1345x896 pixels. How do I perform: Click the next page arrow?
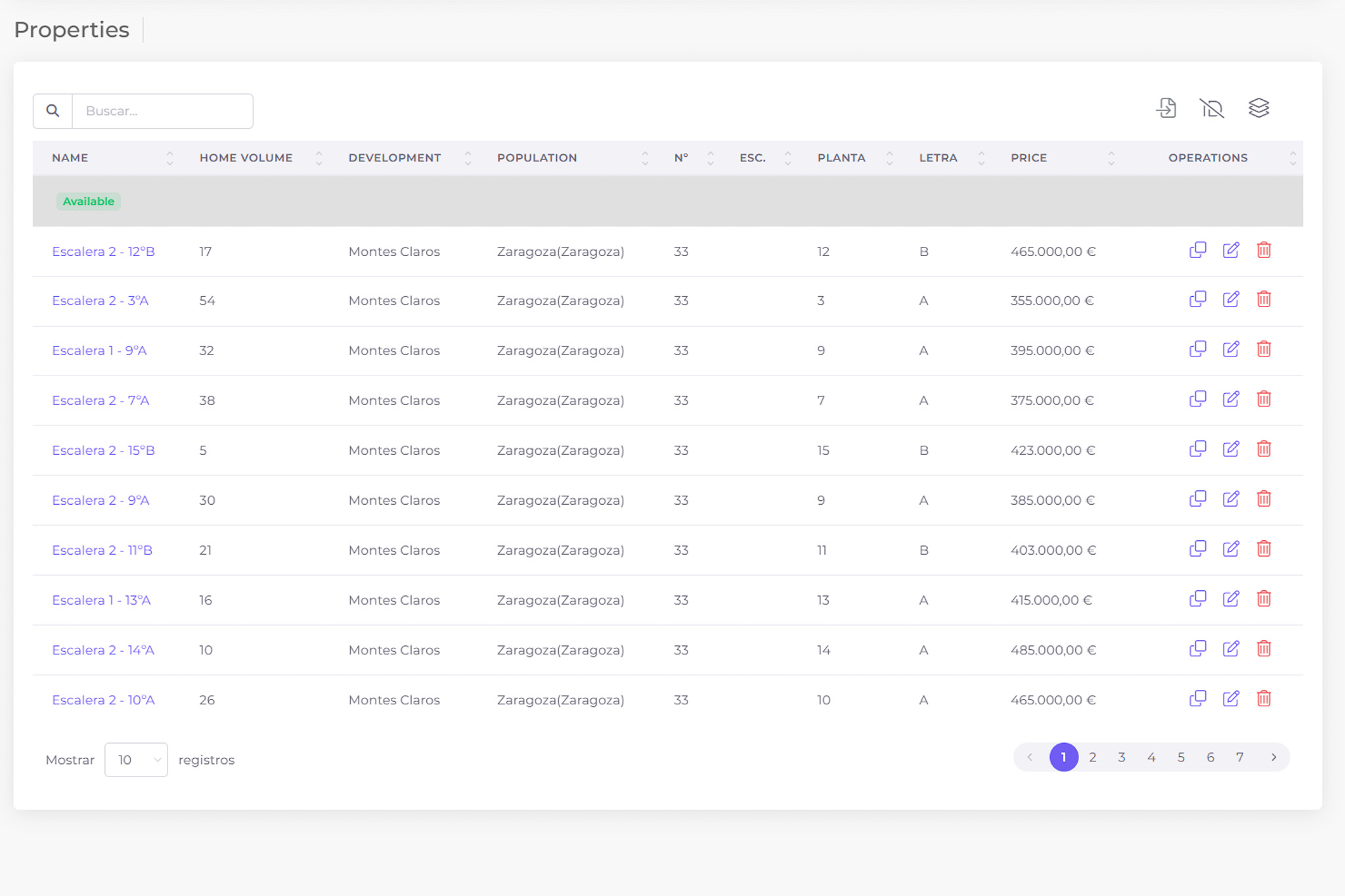[x=1273, y=757]
